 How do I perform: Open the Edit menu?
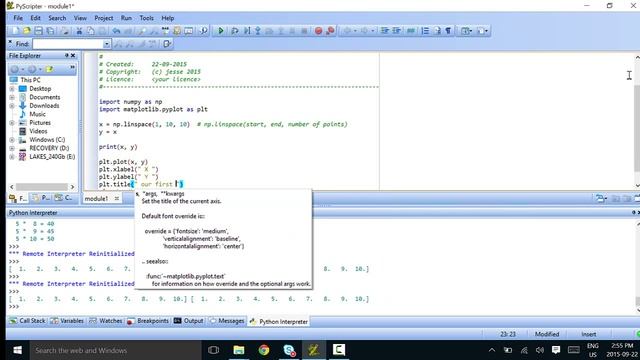(36, 18)
